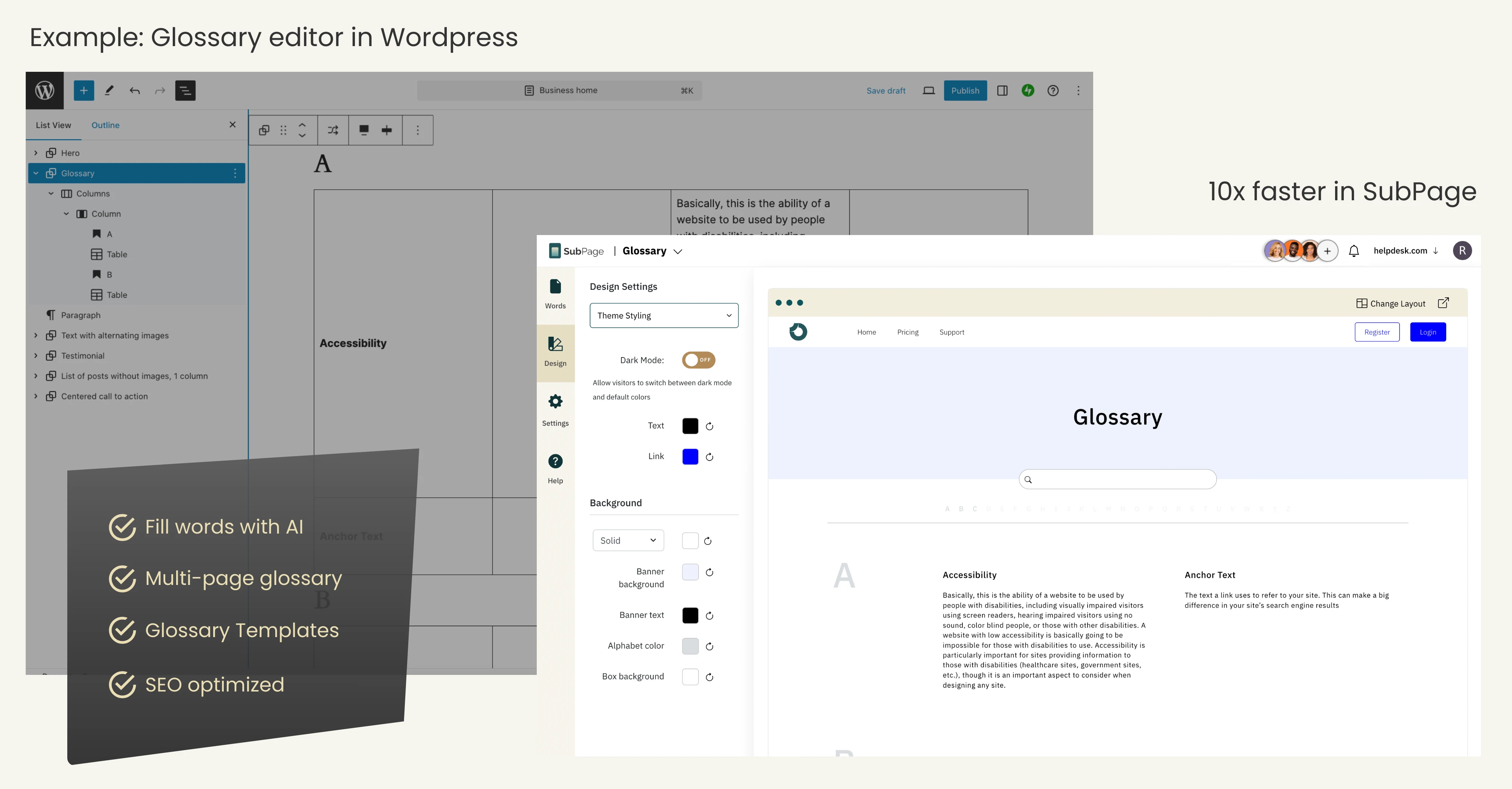The width and height of the screenshot is (1512, 789).
Task: Click the Register button in preview
Action: tap(1377, 332)
